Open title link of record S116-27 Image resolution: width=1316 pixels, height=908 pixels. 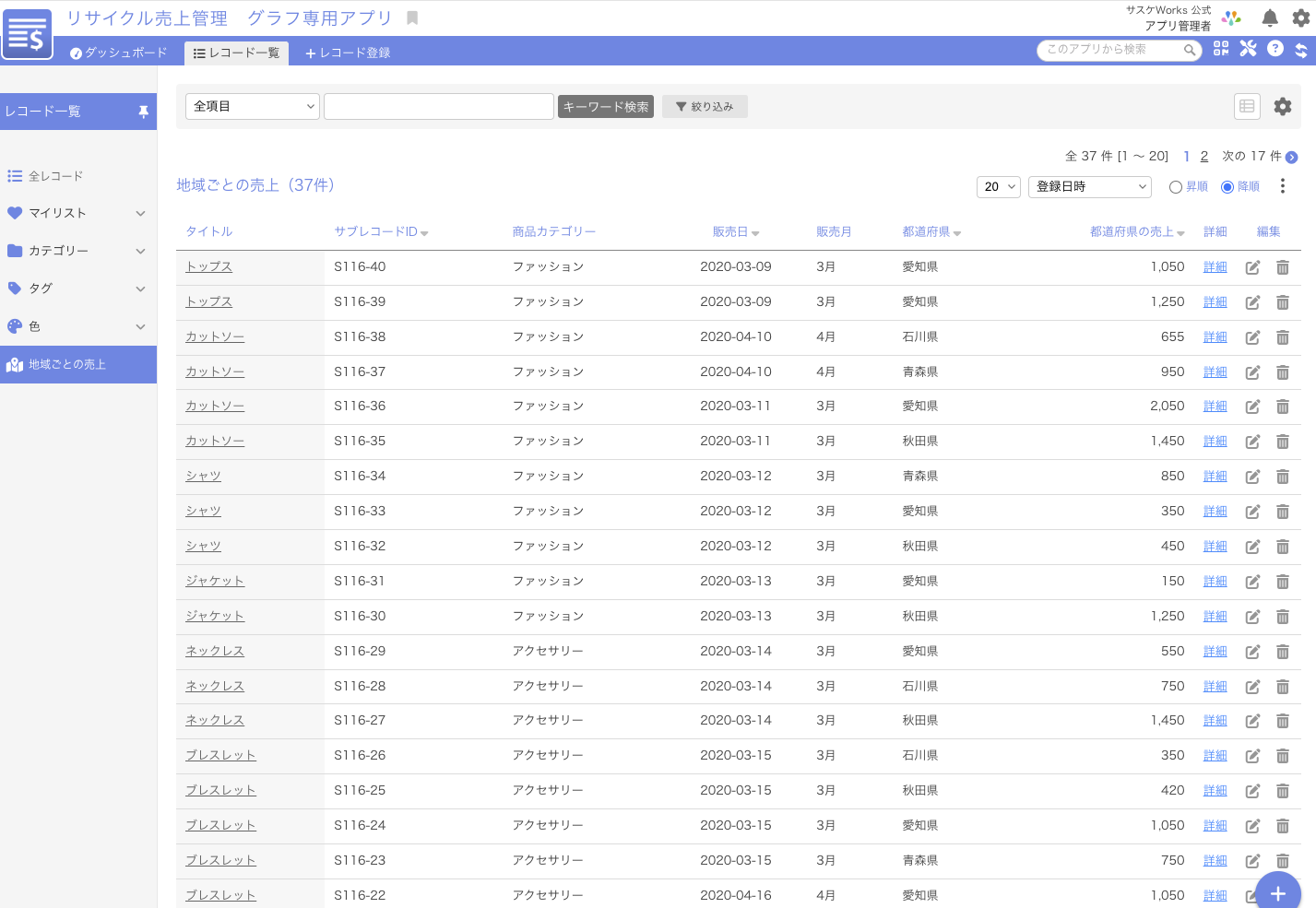[215, 721]
